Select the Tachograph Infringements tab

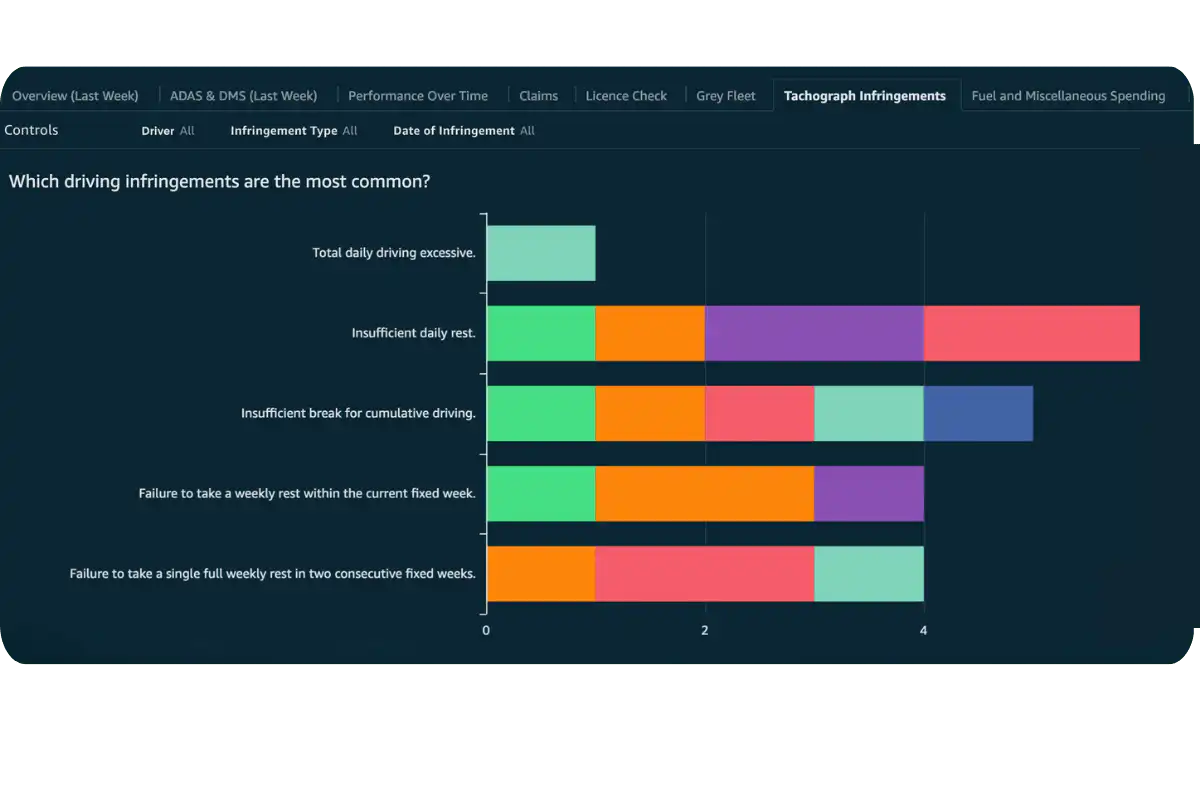tap(865, 95)
